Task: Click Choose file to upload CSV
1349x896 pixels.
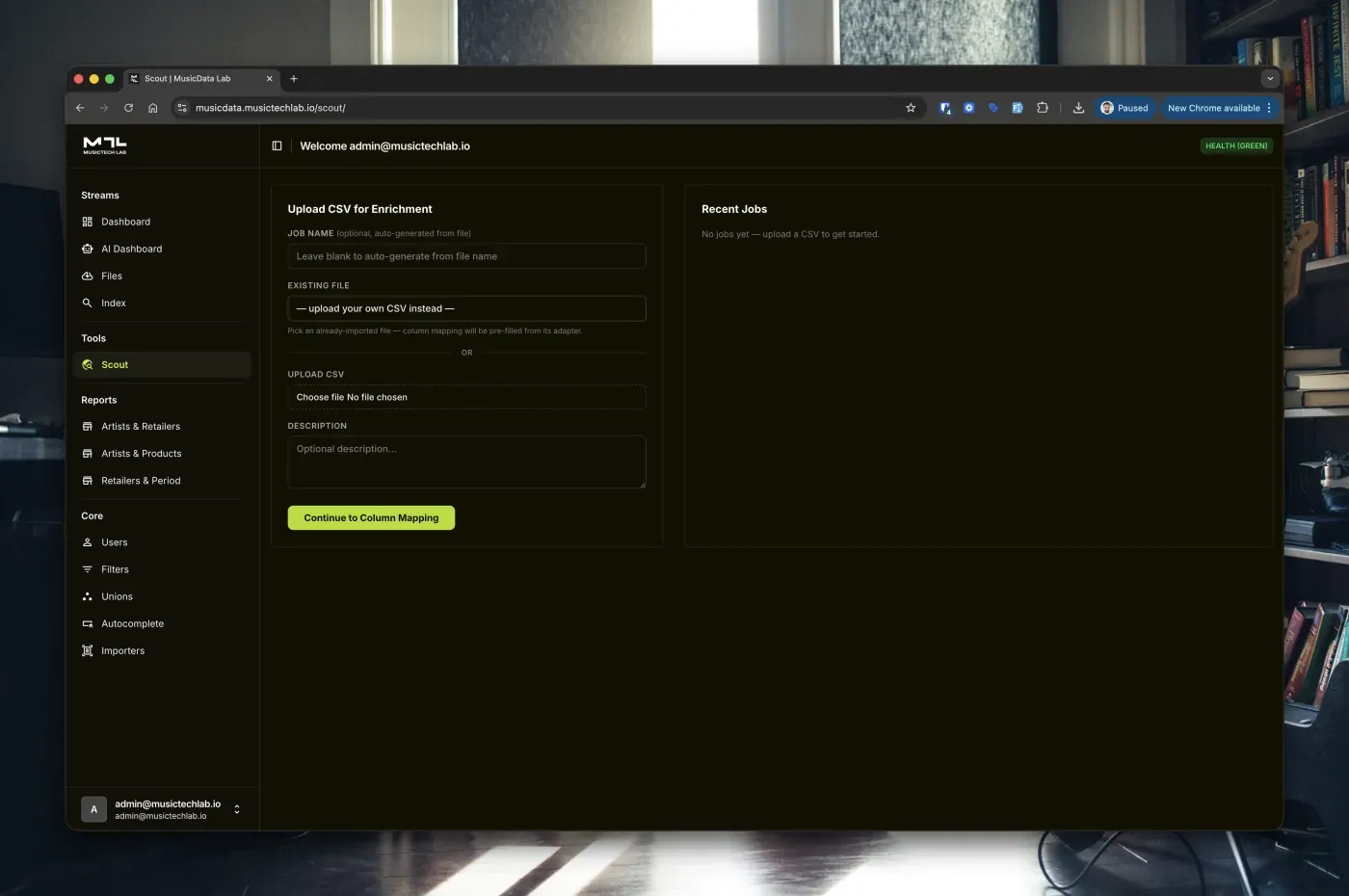Action: point(320,397)
